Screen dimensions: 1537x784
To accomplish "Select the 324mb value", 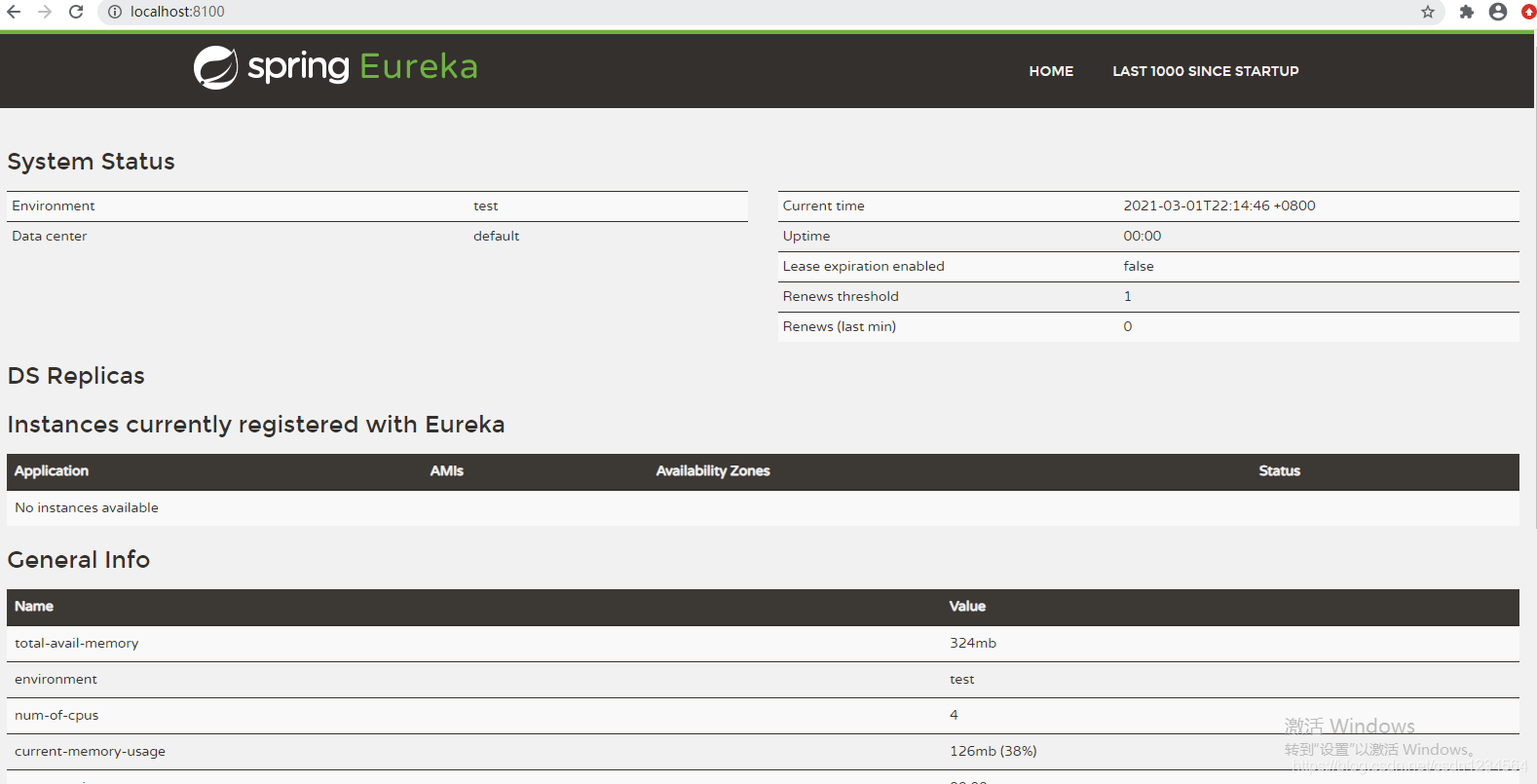I will coord(973,643).
